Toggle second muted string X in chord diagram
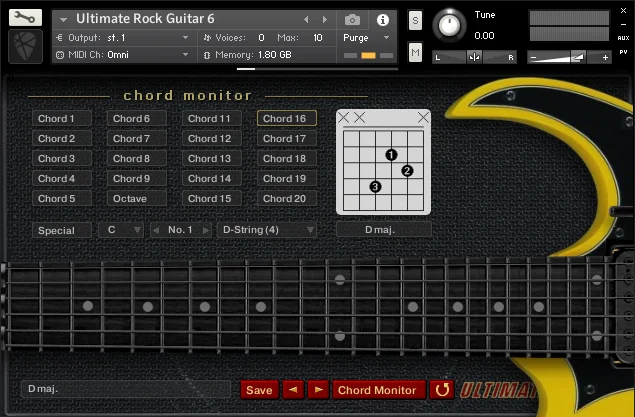 pos(359,118)
